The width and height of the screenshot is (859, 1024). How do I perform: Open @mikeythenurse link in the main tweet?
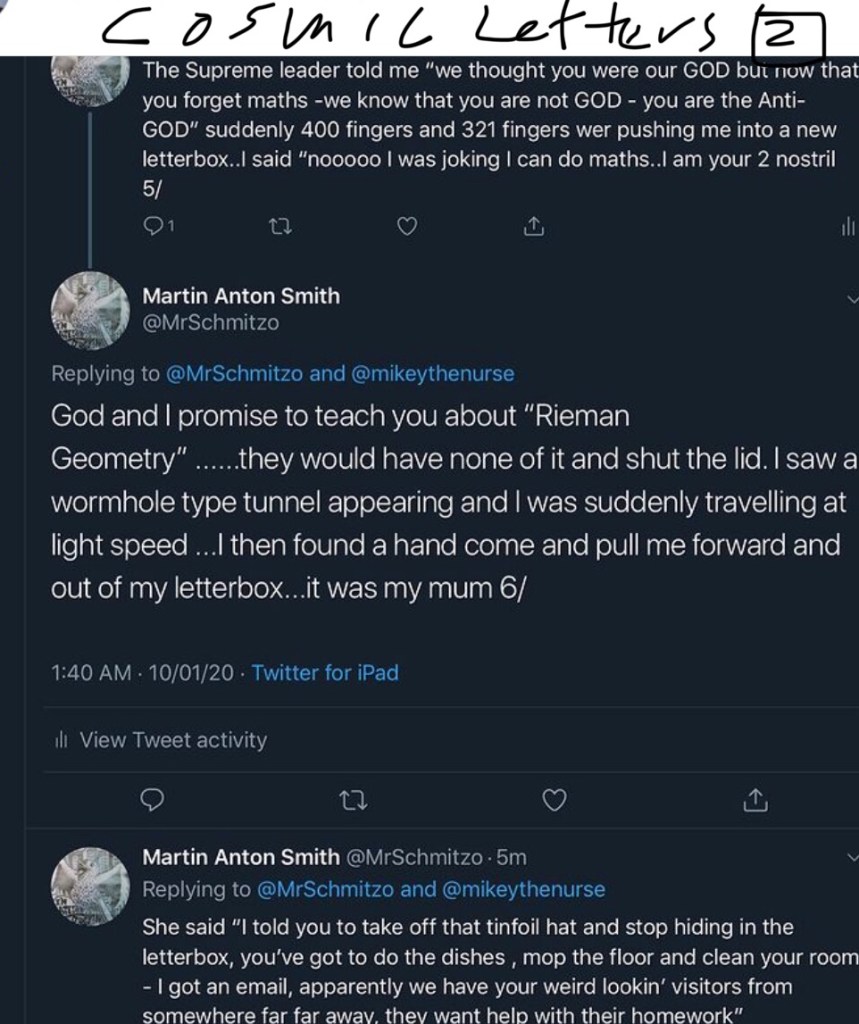point(433,374)
